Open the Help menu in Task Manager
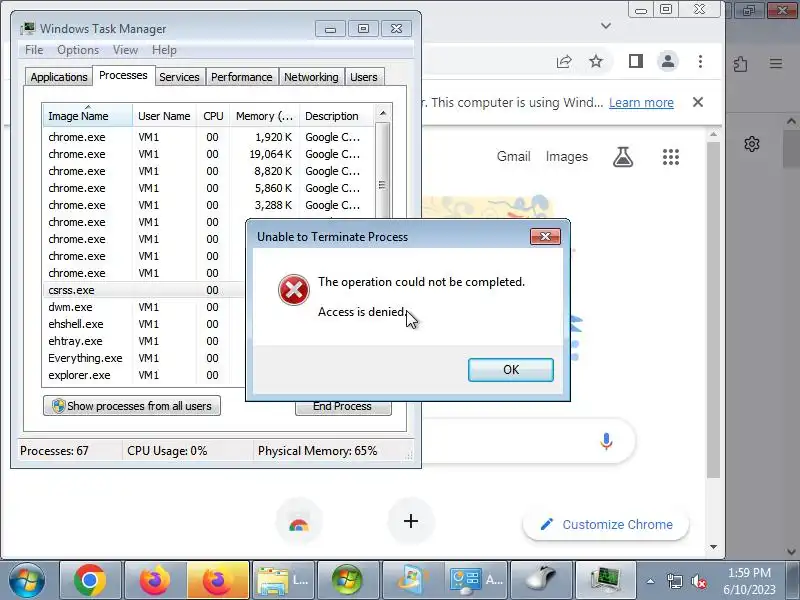The image size is (800, 600). point(164,50)
